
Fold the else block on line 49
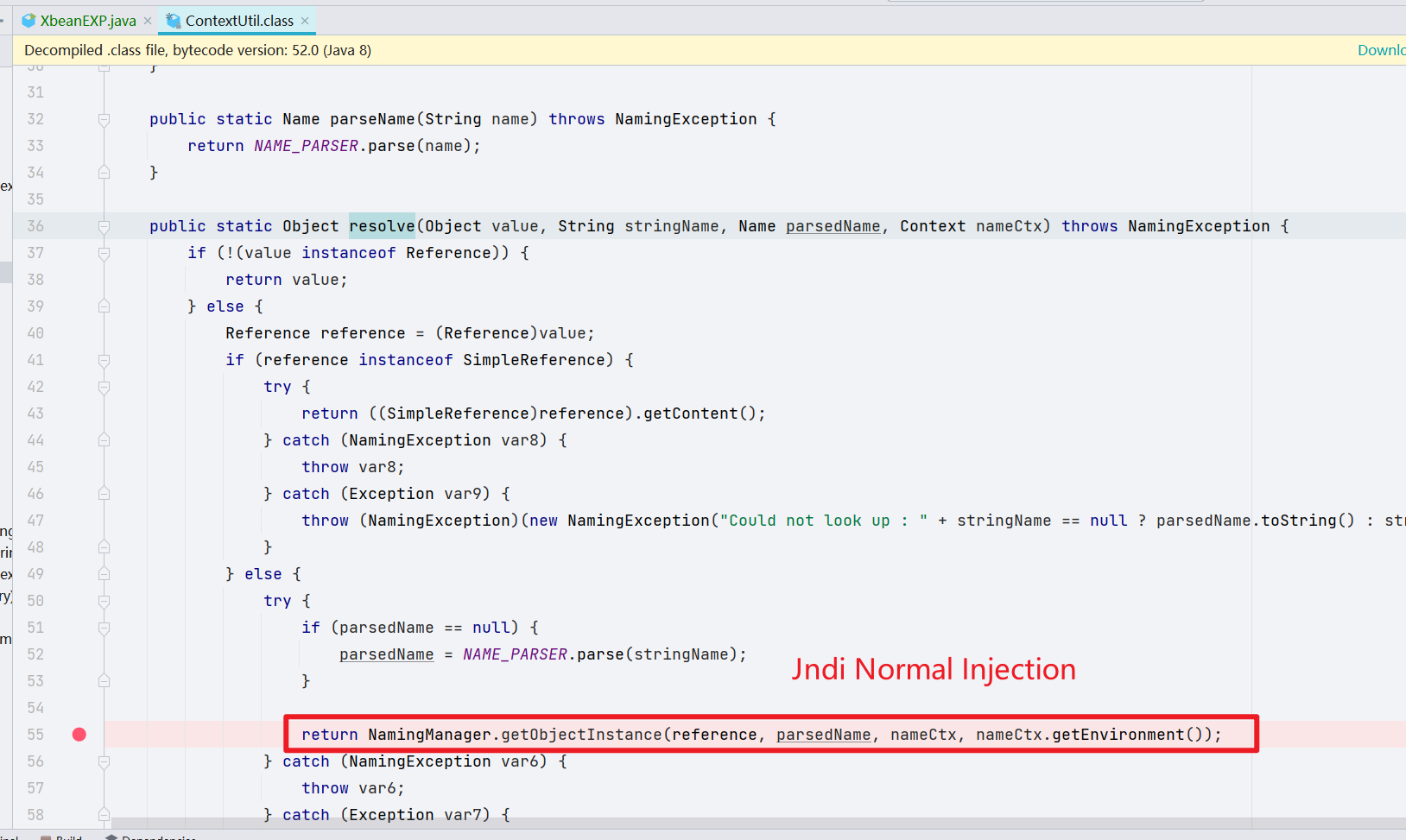coord(104,574)
